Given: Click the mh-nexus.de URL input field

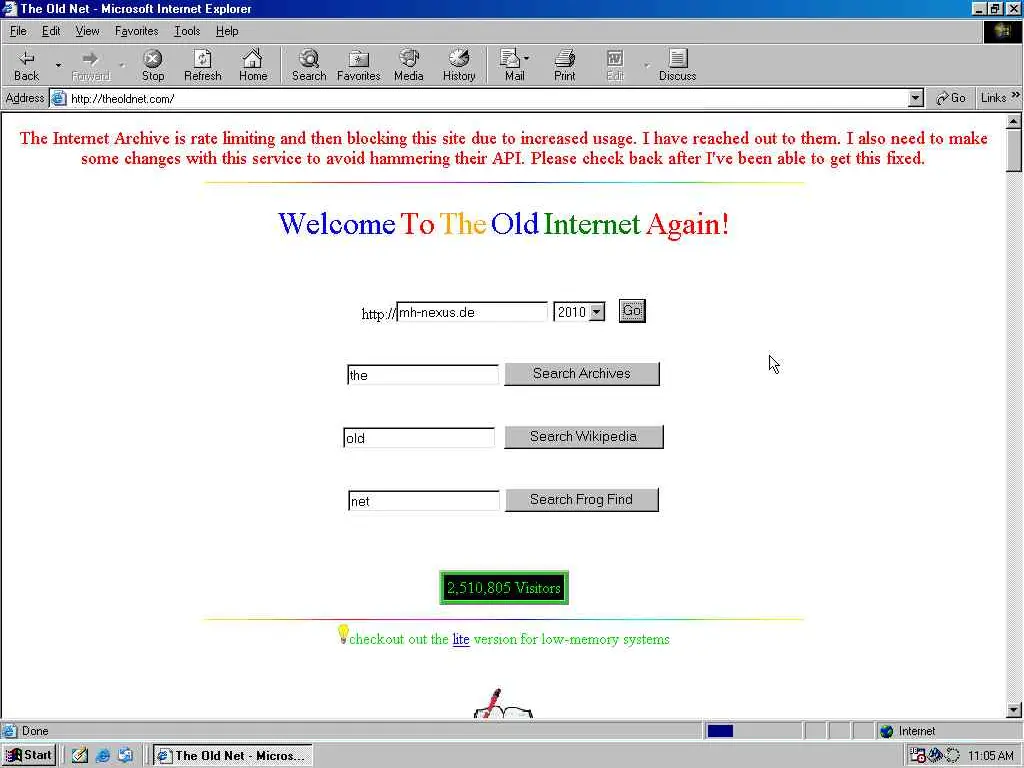Looking at the screenshot, I should pyautogui.click(x=472, y=312).
